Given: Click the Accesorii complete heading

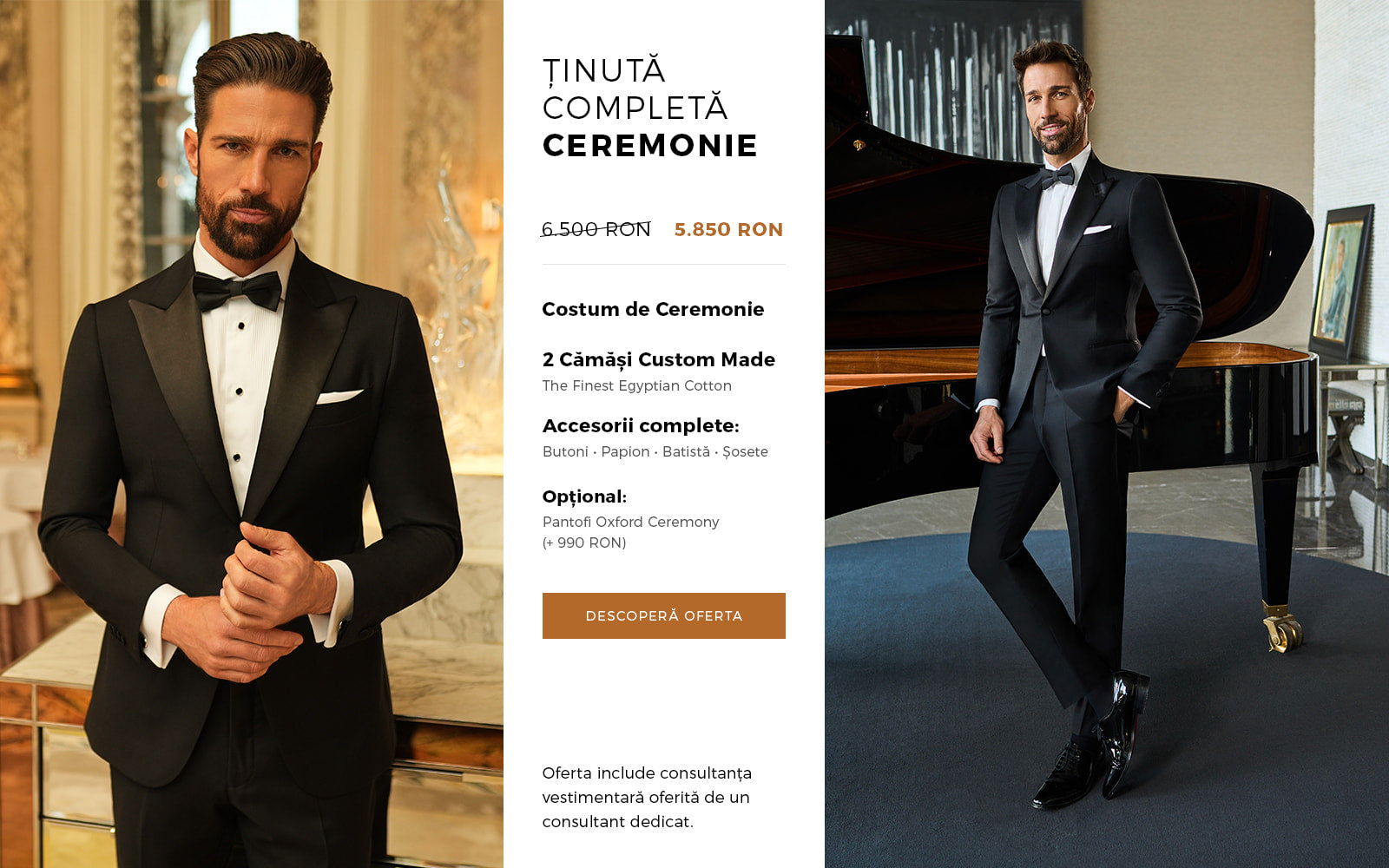Looking at the screenshot, I should [641, 425].
